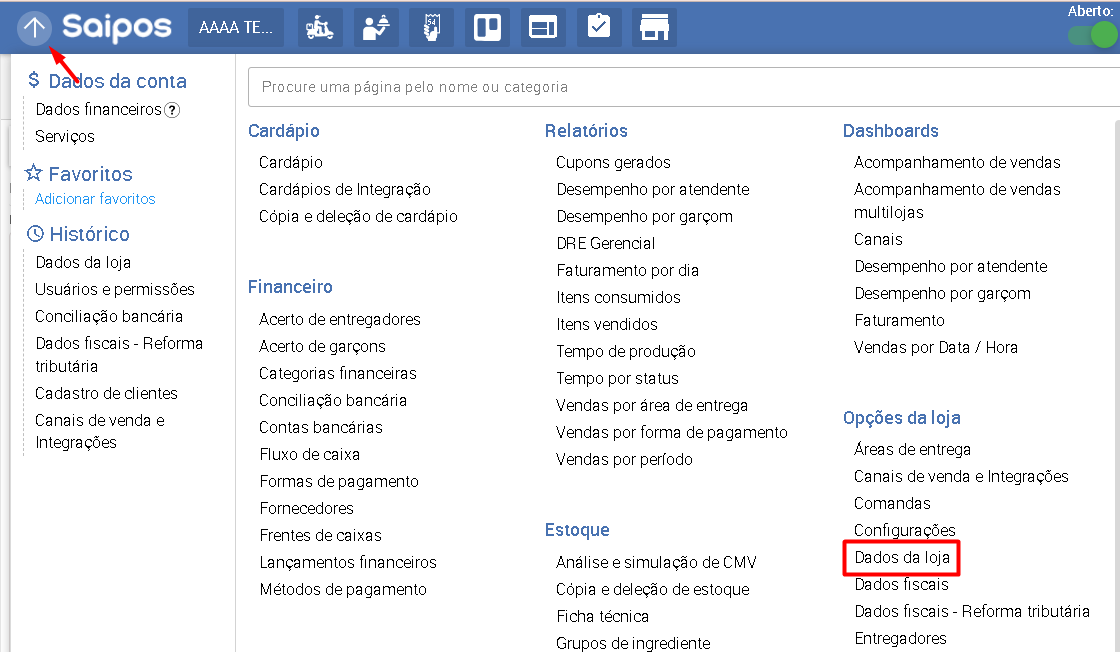Open Dados fiscais - Reforma tributária from Histórico
The height and width of the screenshot is (652, 1120).
119,354
